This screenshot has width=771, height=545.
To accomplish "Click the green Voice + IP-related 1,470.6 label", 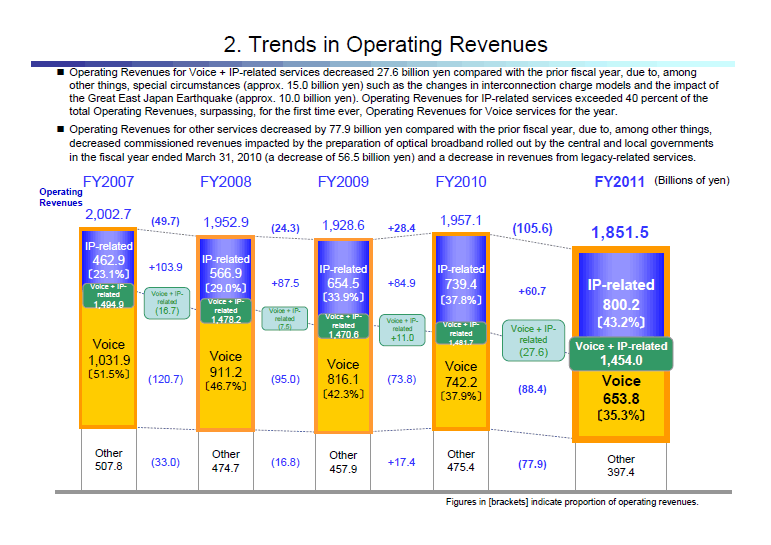I will tap(343, 326).
